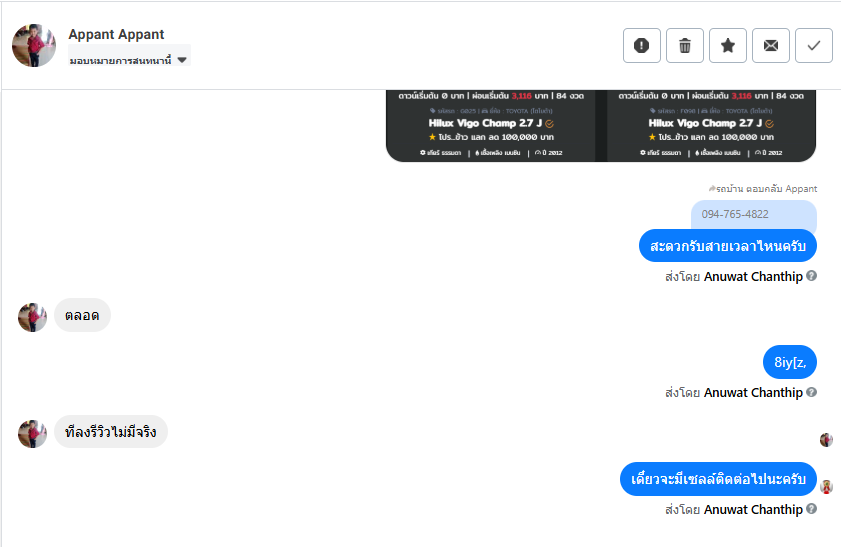841x547 pixels.
Task: Mark conversation done with checkmark icon
Action: (814, 45)
